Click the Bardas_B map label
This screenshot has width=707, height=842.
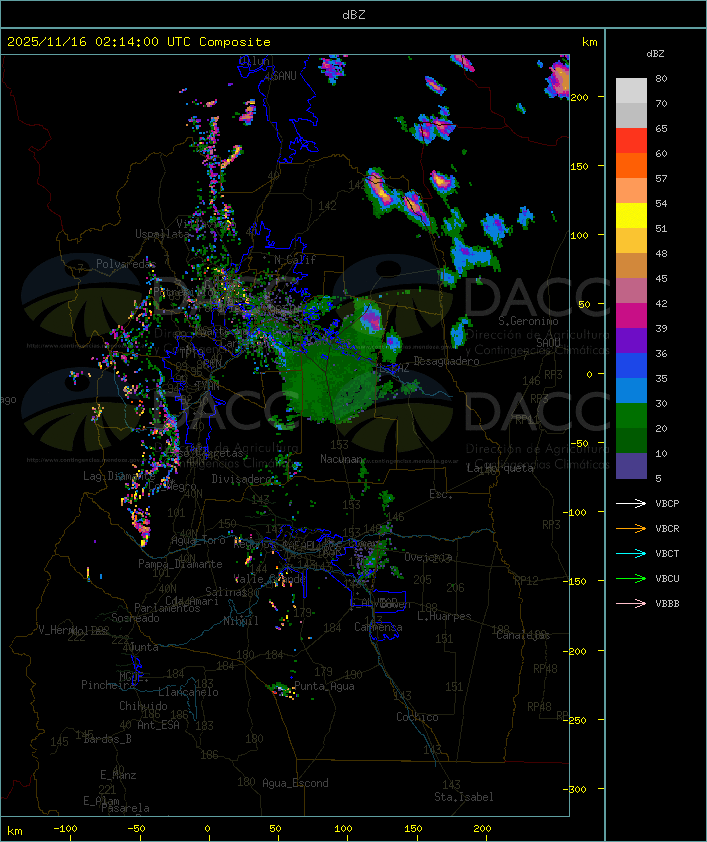[x=107, y=739]
